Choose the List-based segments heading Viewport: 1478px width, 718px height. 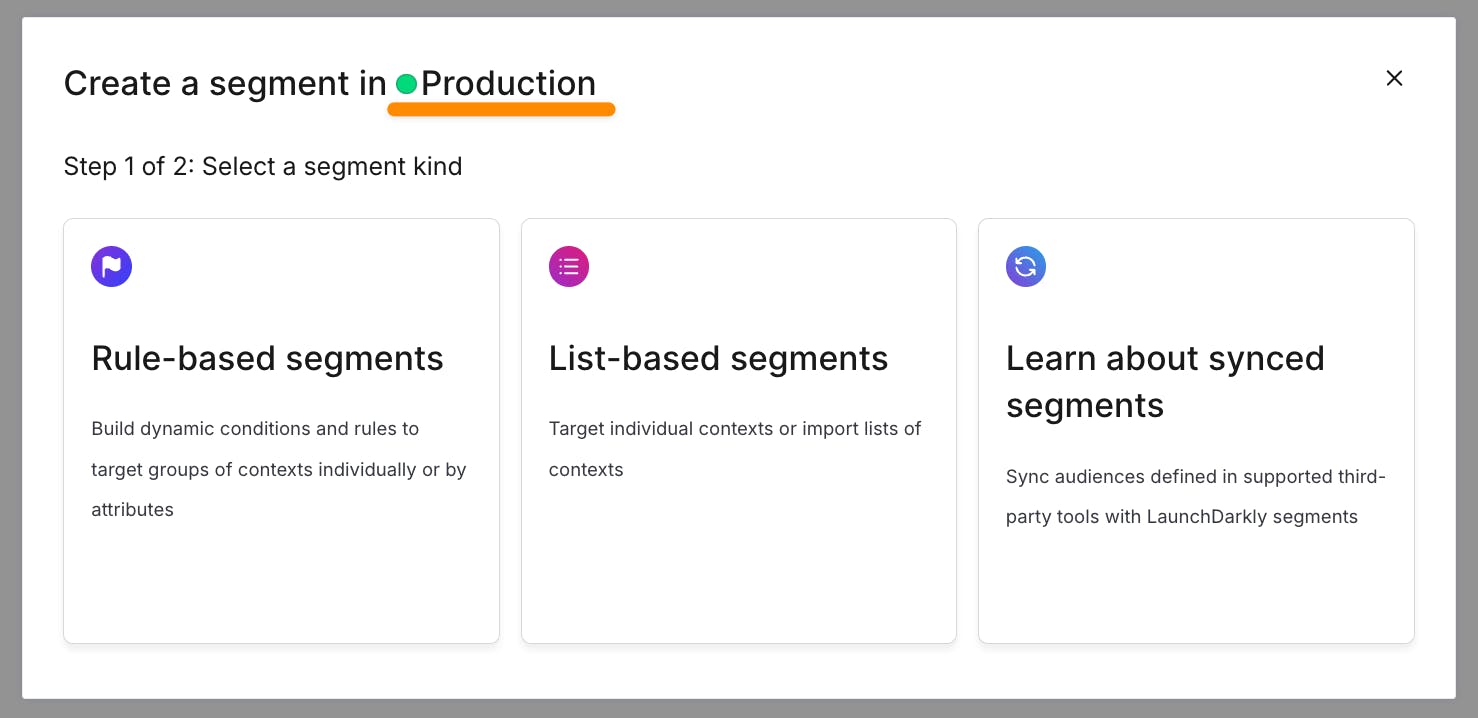718,358
